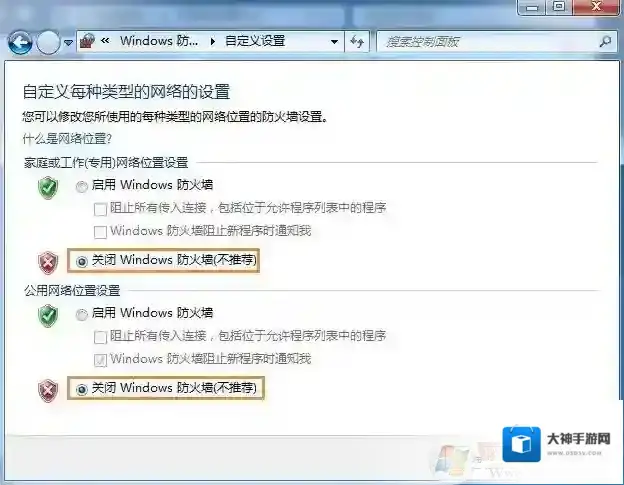Click red shield icon in 家庭或工作 section
The height and width of the screenshot is (485, 624).
click(48, 263)
